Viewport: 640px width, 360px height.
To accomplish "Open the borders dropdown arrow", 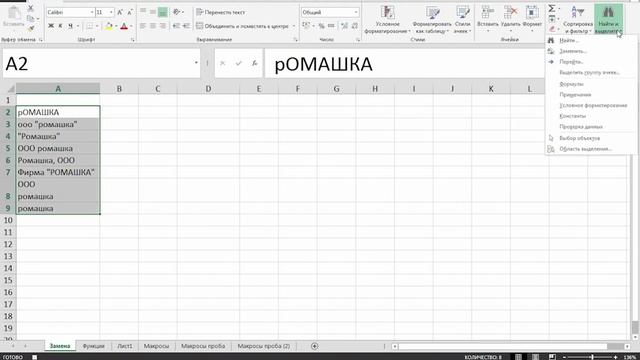I will click(97, 26).
